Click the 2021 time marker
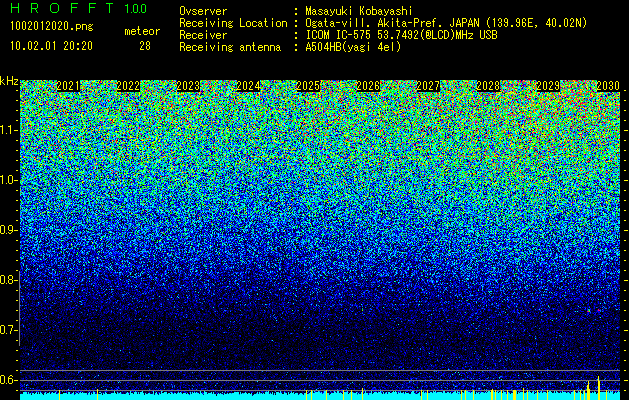This screenshot has height=400, width=629. 68,86
